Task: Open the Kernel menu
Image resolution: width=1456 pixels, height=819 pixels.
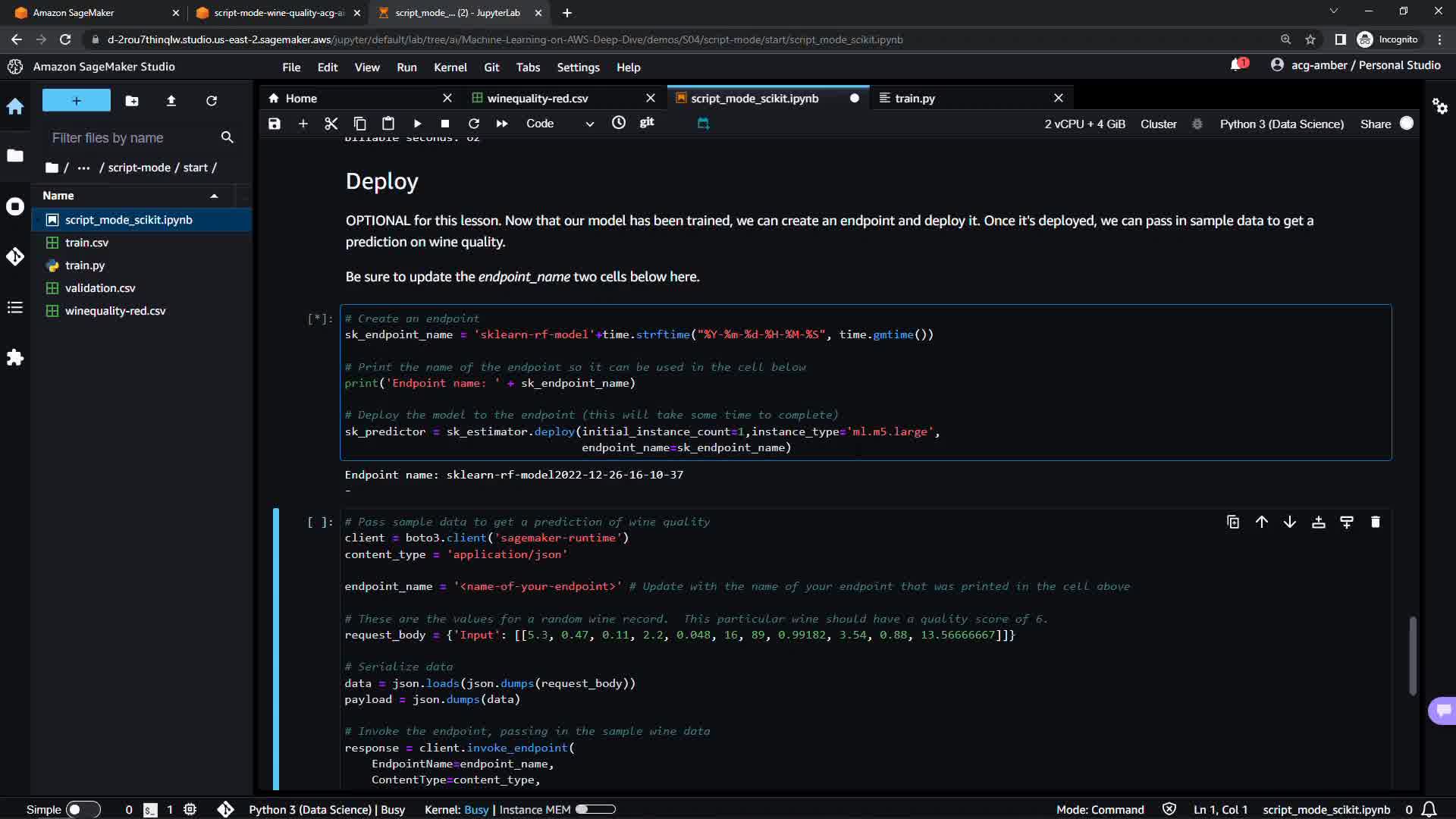Action: (450, 67)
